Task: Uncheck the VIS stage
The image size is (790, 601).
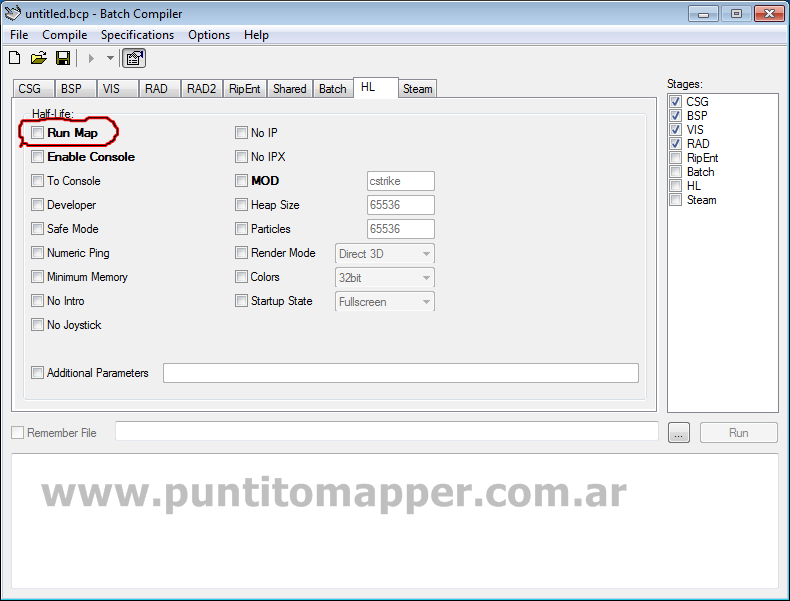Action: click(676, 129)
